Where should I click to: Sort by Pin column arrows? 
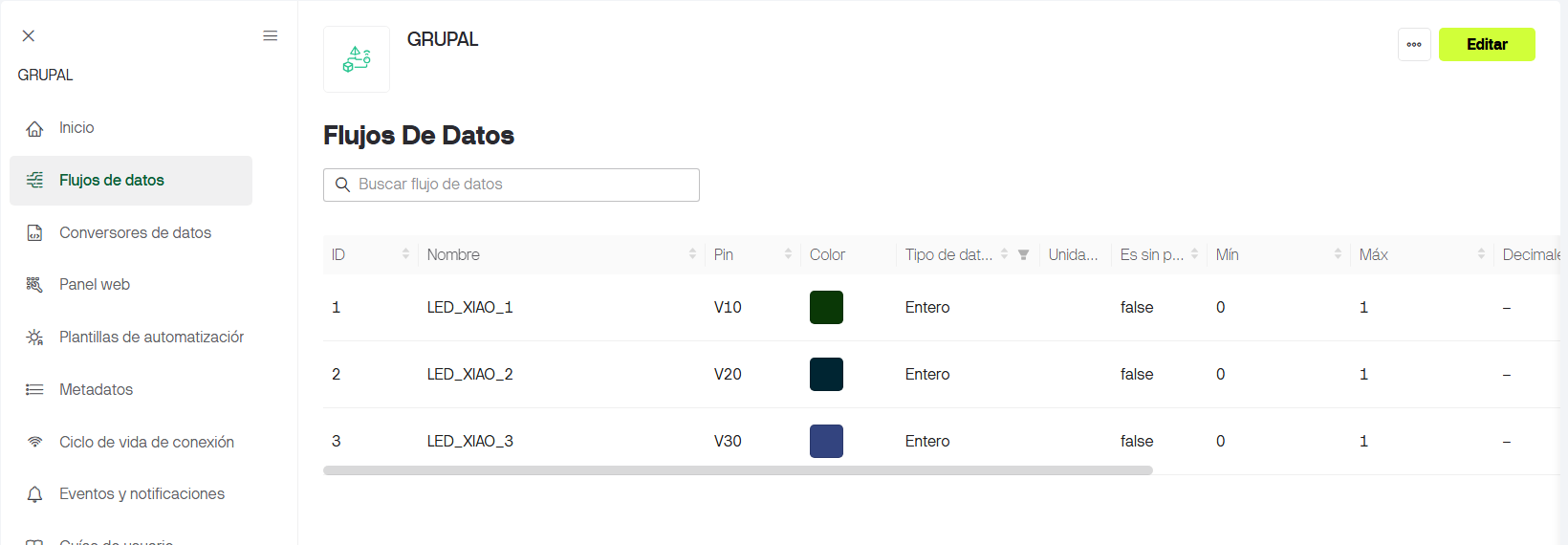click(x=788, y=253)
